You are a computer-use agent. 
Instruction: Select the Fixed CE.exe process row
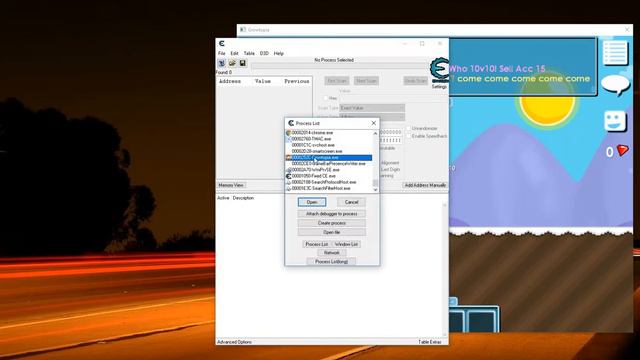(x=329, y=176)
